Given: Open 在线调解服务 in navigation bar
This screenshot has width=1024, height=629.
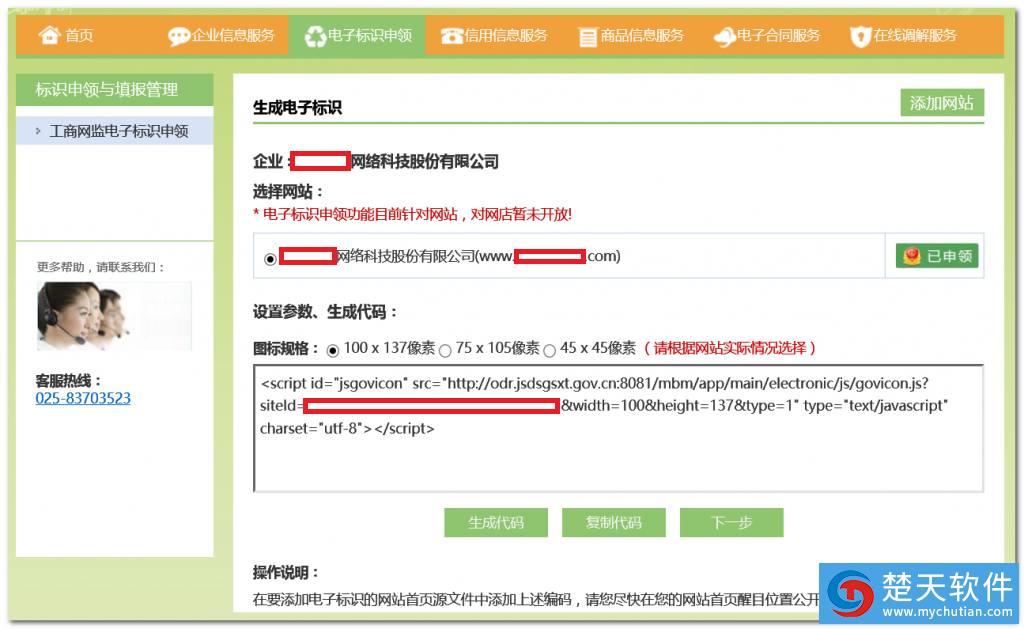Looking at the screenshot, I should 915,35.
